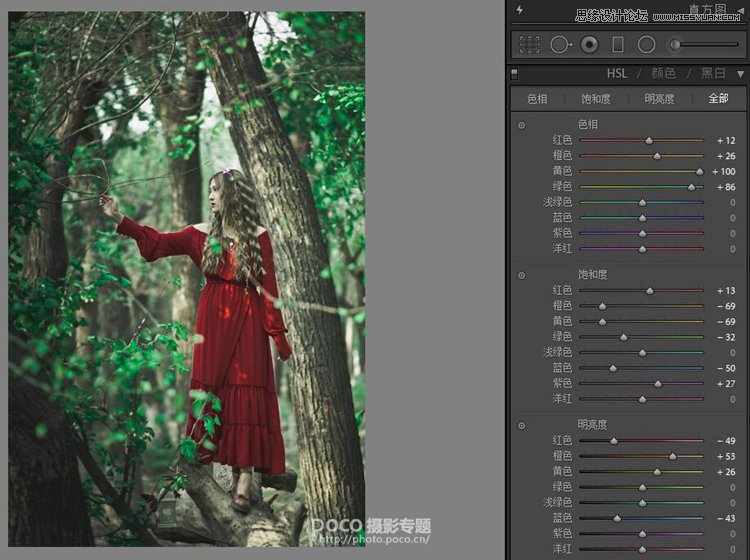
Task: Switch to the HSL mode in panel header
Action: tap(617, 74)
